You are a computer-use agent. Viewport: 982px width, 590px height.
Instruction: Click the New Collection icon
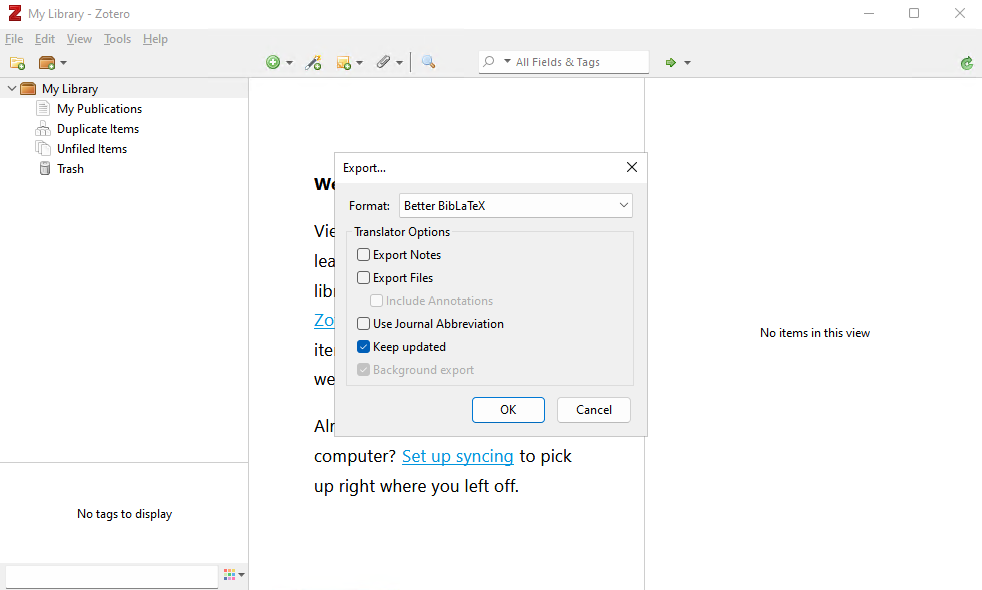18,63
